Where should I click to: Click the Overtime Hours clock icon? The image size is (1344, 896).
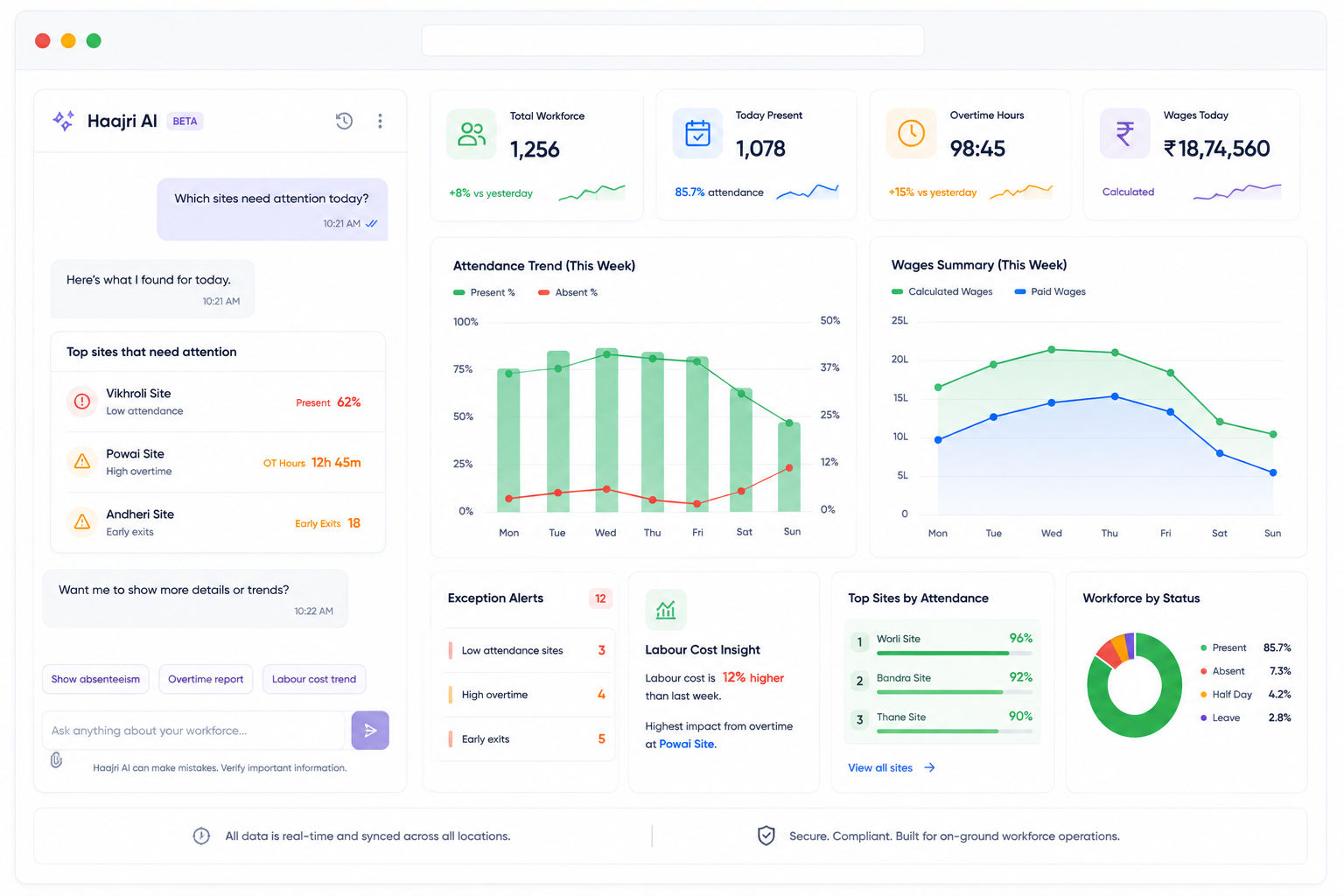[911, 133]
